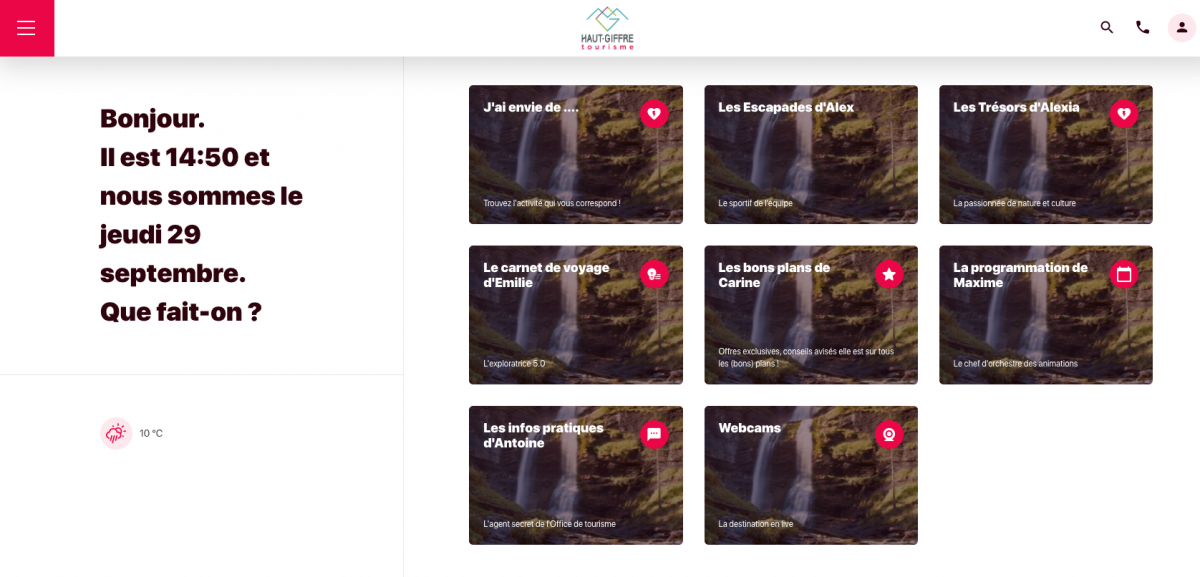This screenshot has width=1200, height=577.
Task: Click the webcam icon on Webcams card
Action: tap(889, 434)
